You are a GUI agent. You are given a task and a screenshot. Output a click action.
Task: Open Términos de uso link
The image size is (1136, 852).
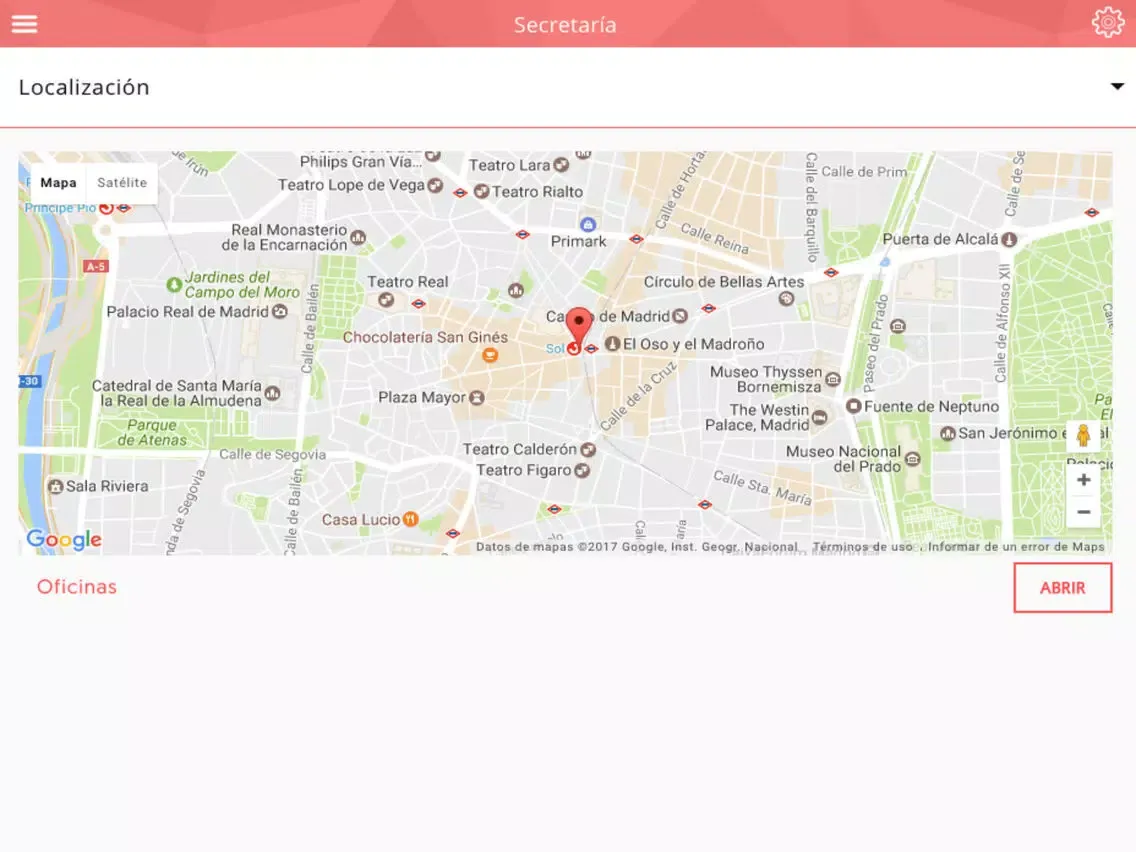coord(862,547)
